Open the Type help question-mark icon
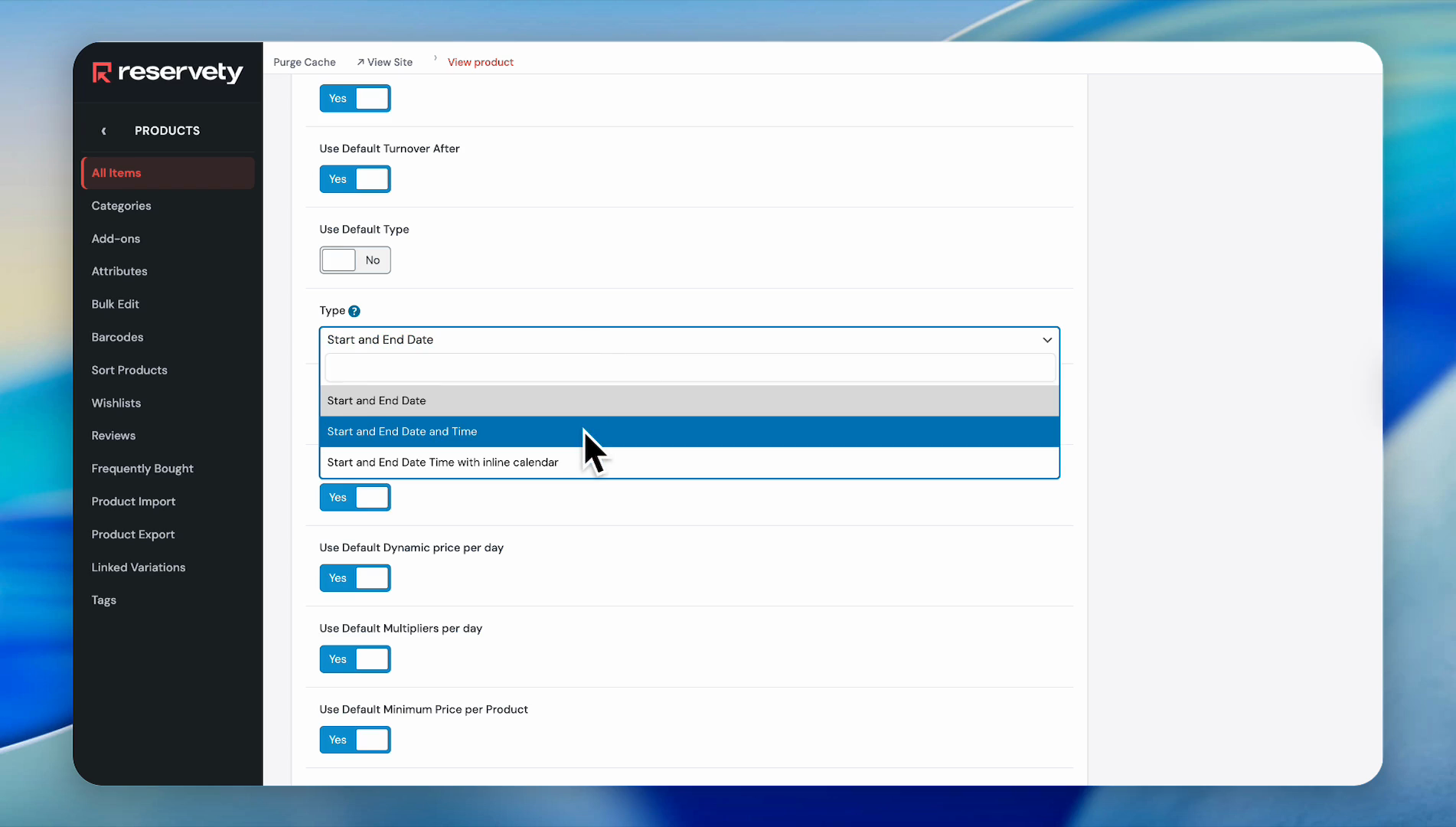1456x827 pixels. 354,311
